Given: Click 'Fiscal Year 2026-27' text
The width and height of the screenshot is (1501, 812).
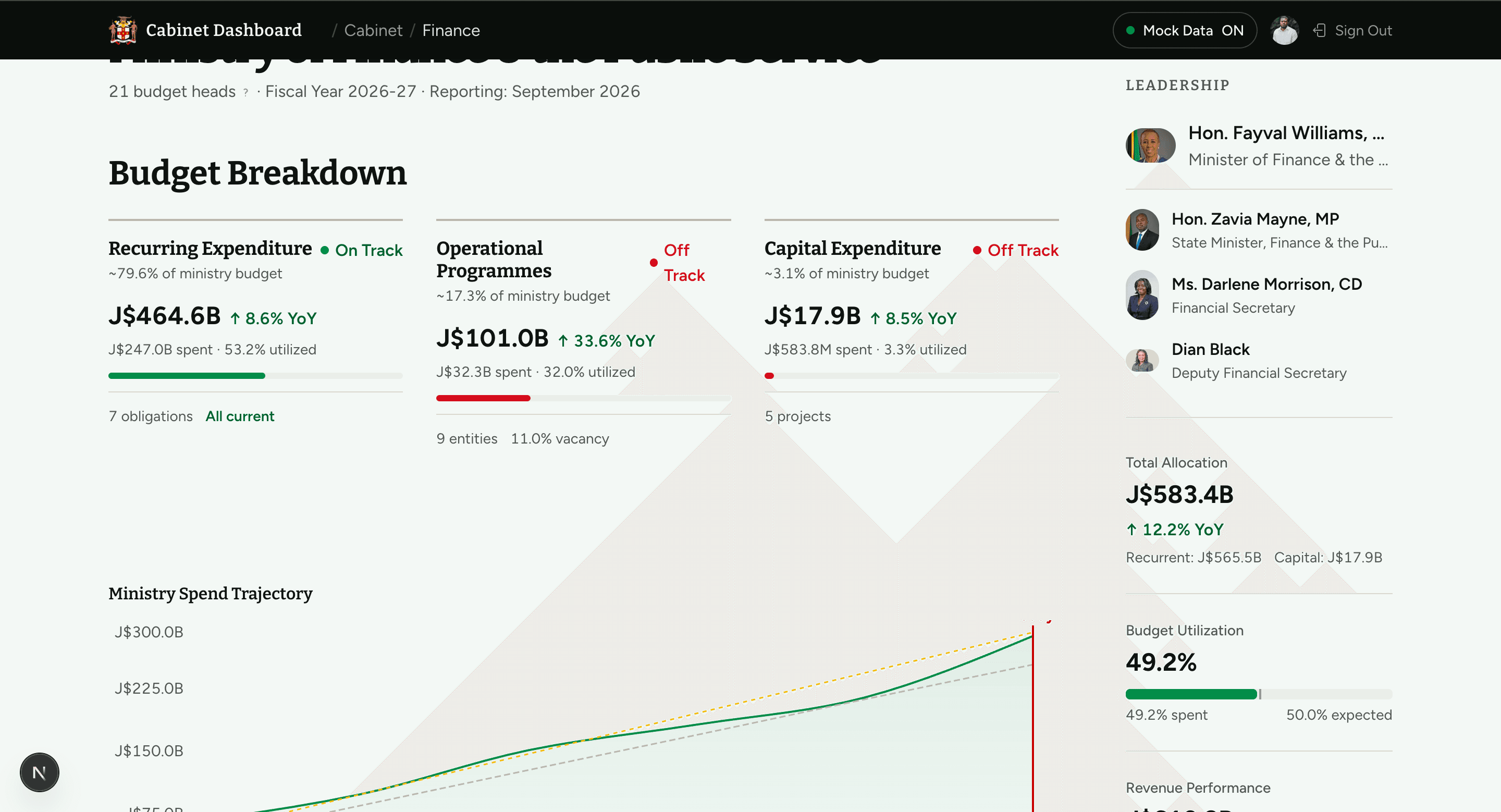Looking at the screenshot, I should [x=341, y=91].
